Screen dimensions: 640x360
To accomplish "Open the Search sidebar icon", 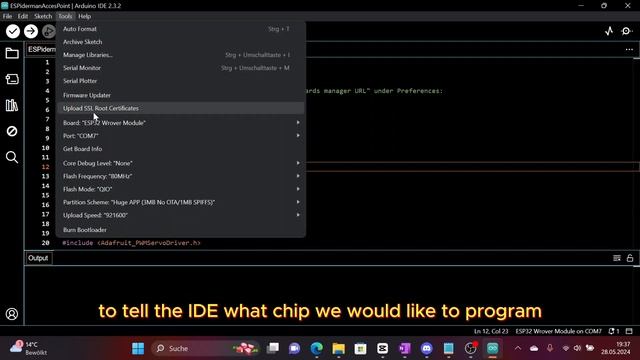I will coord(12,157).
